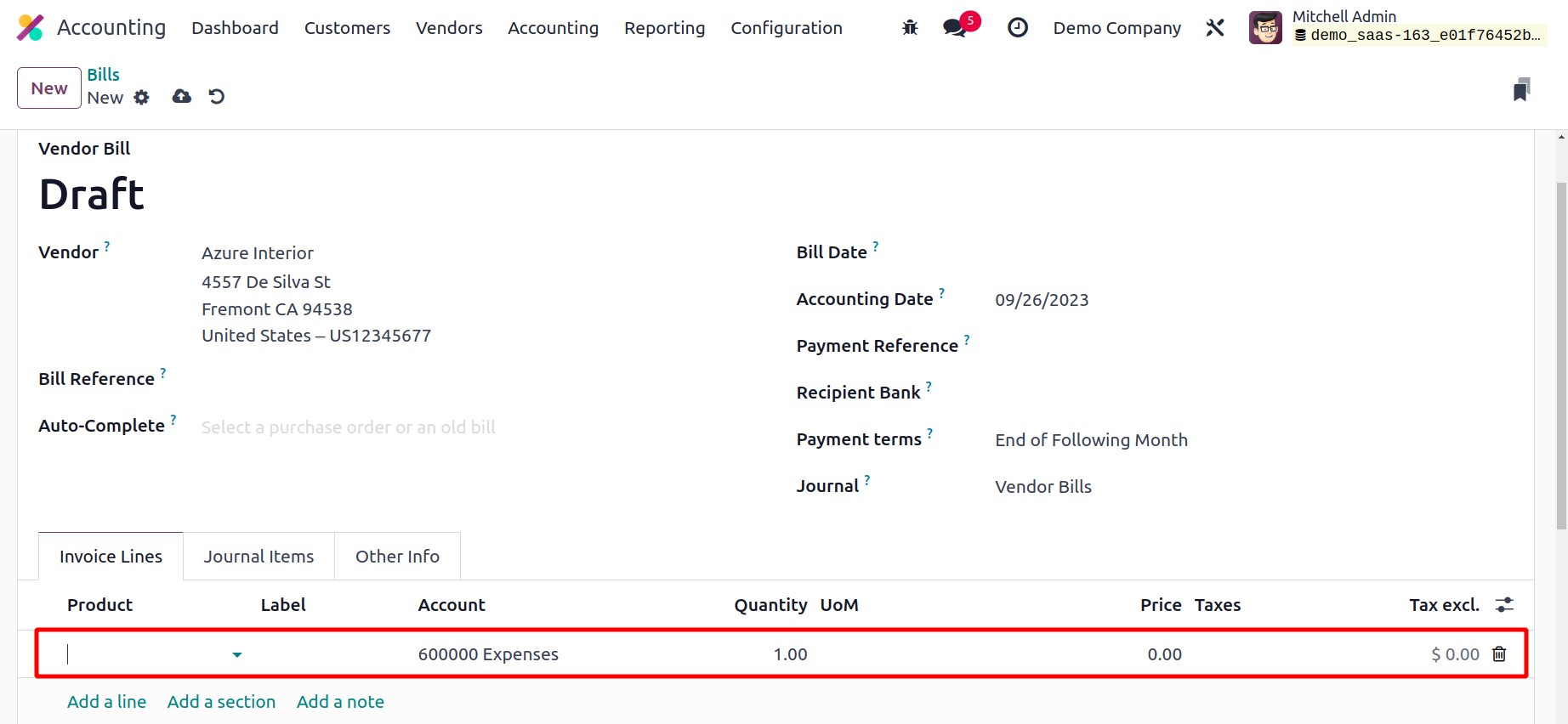
Task: Switch to the Journal Items tab
Action: click(258, 557)
